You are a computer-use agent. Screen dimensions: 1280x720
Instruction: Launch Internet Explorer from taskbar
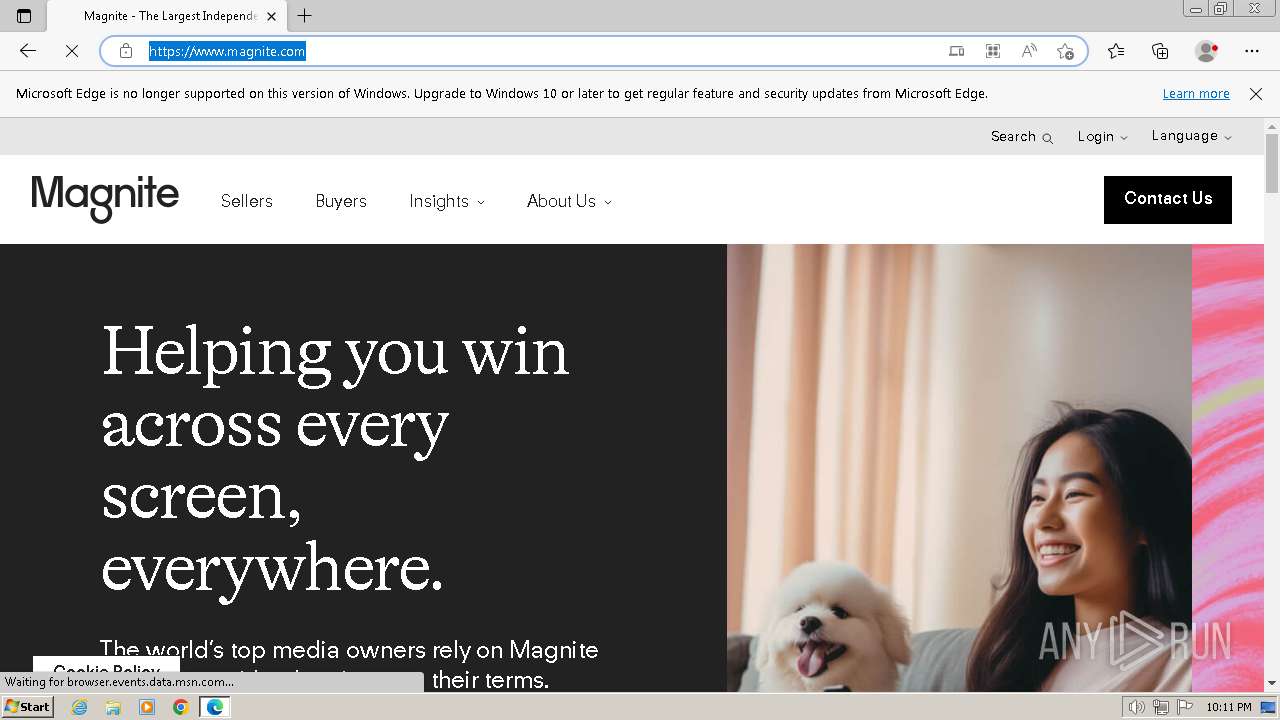click(80, 707)
